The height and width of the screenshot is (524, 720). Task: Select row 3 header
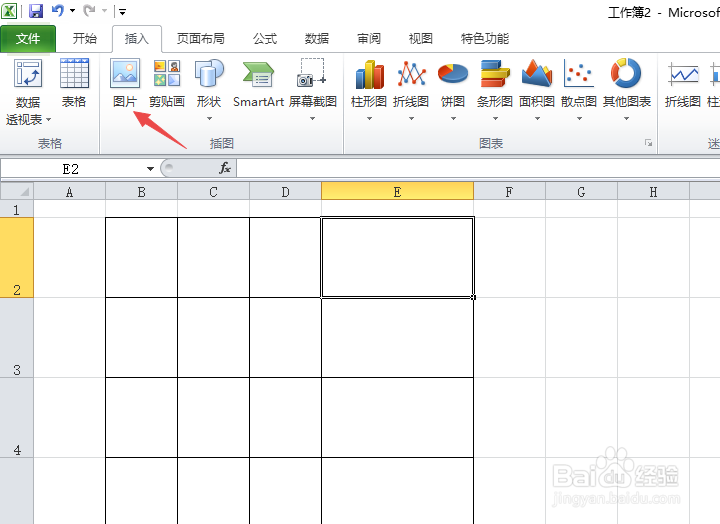point(17,338)
